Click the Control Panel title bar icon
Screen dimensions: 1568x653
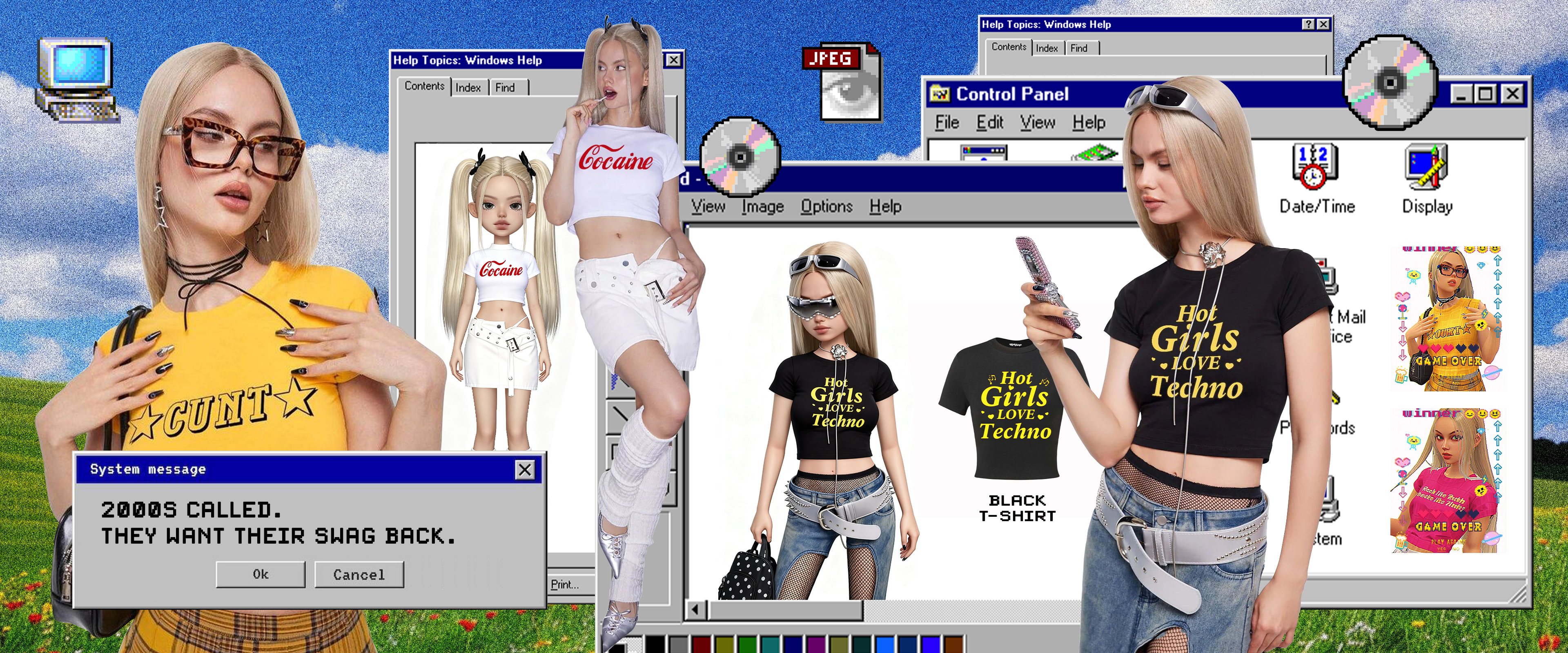[x=940, y=94]
